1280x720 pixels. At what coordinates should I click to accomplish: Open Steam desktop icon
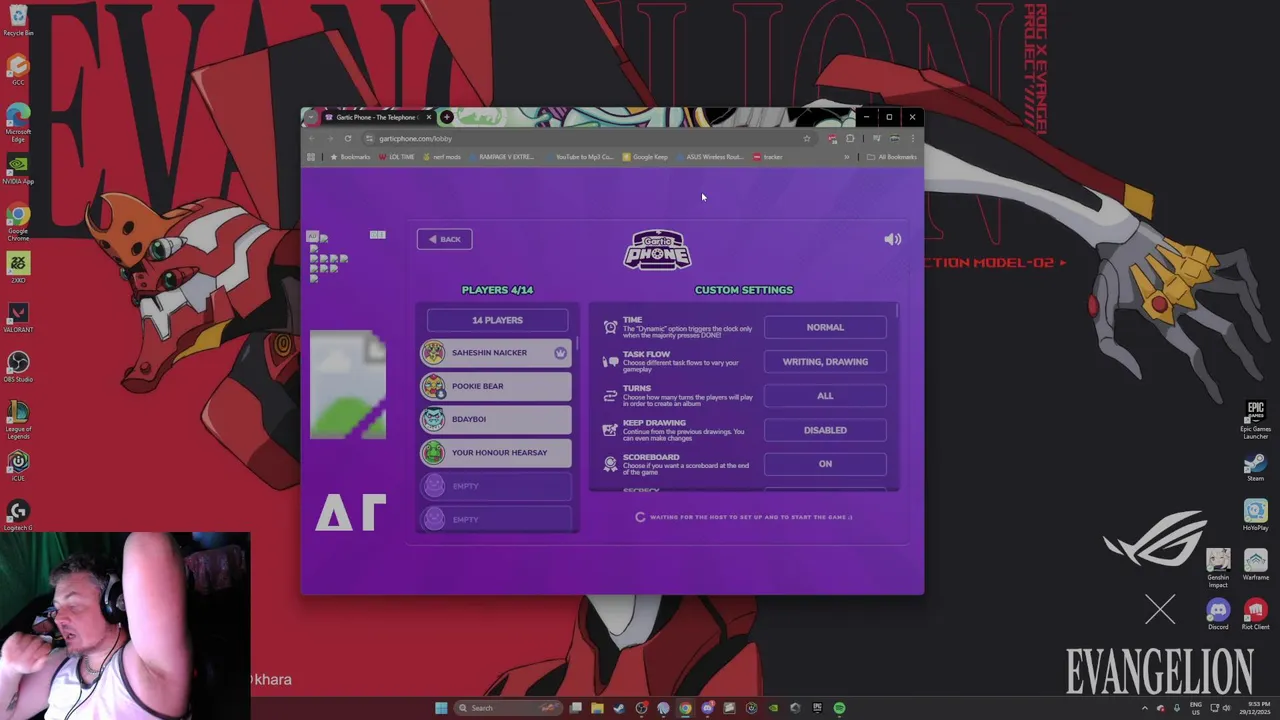pos(1255,467)
